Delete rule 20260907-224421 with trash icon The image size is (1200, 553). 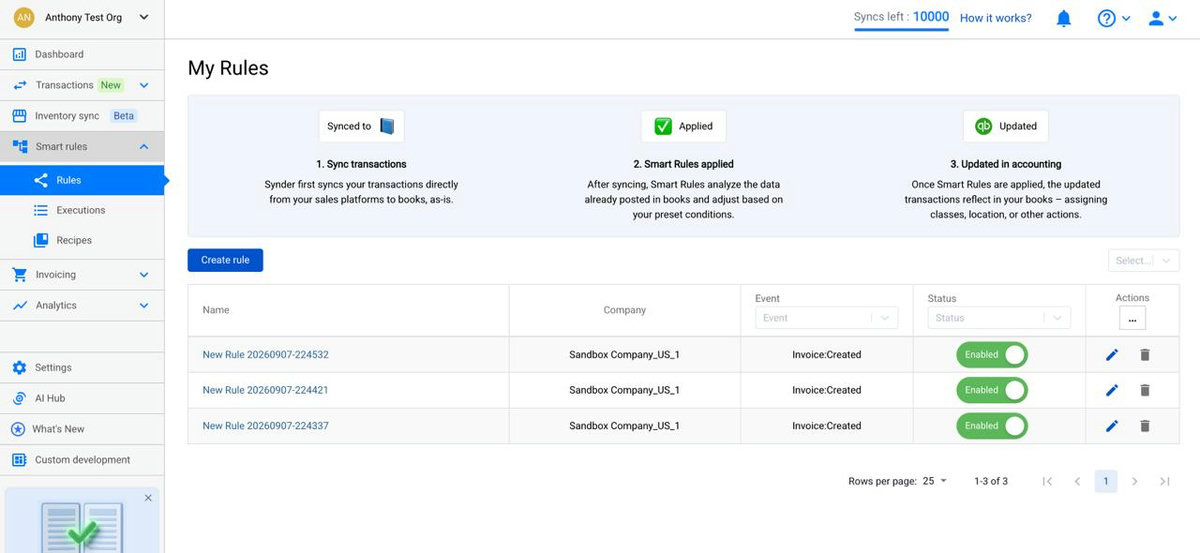point(1145,390)
